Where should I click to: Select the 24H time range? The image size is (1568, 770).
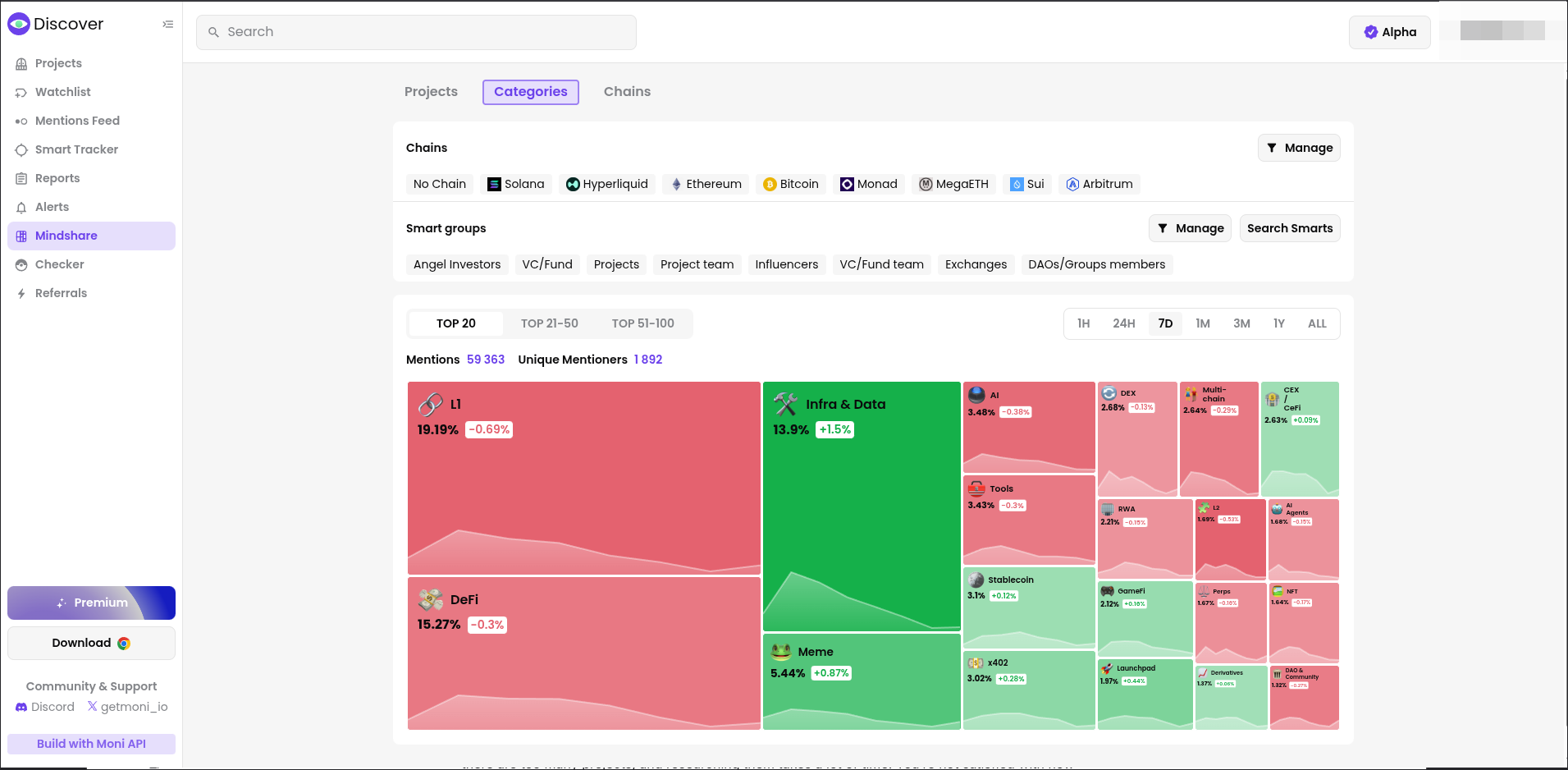point(1123,323)
